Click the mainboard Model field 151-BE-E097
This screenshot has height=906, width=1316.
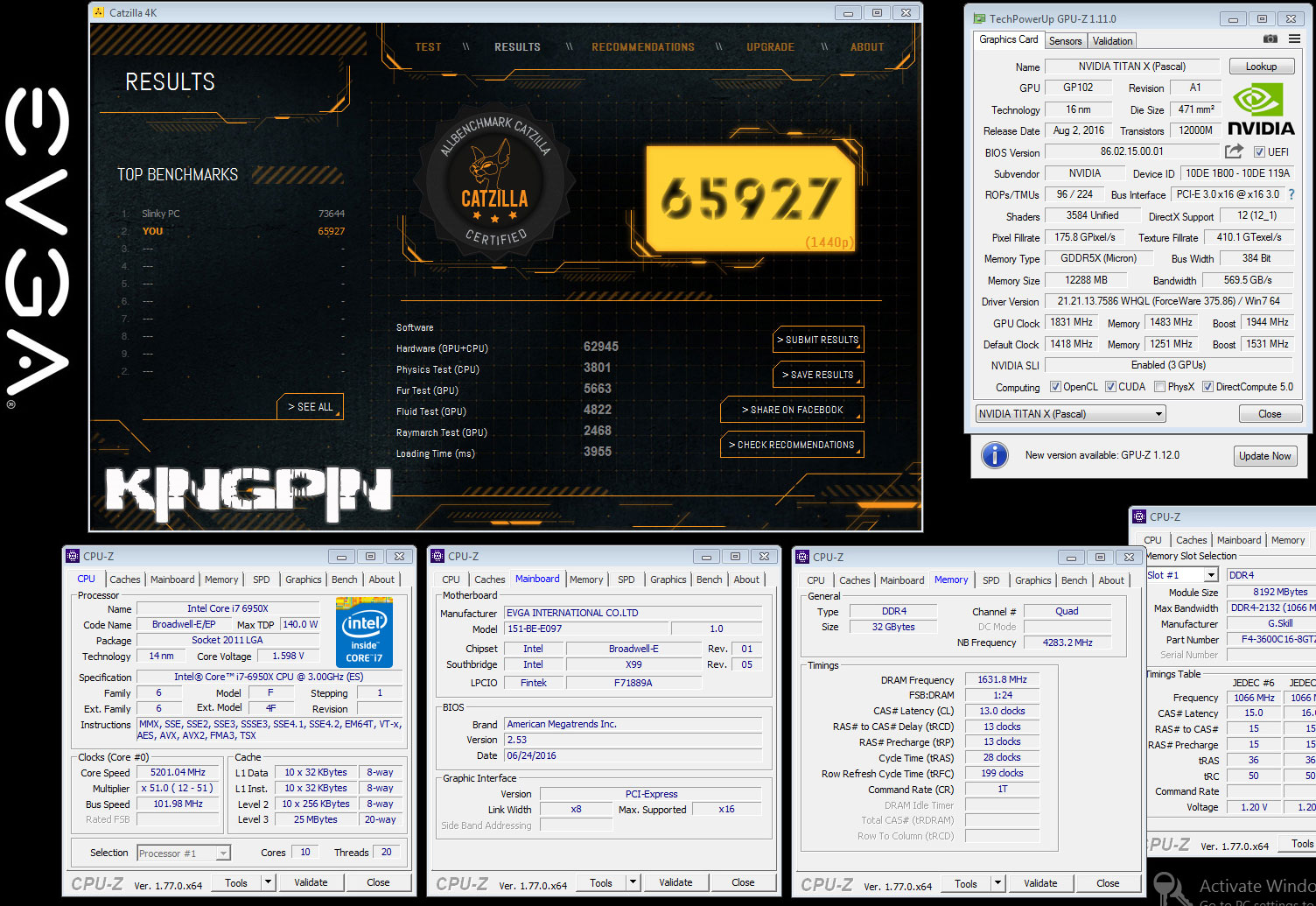point(586,629)
